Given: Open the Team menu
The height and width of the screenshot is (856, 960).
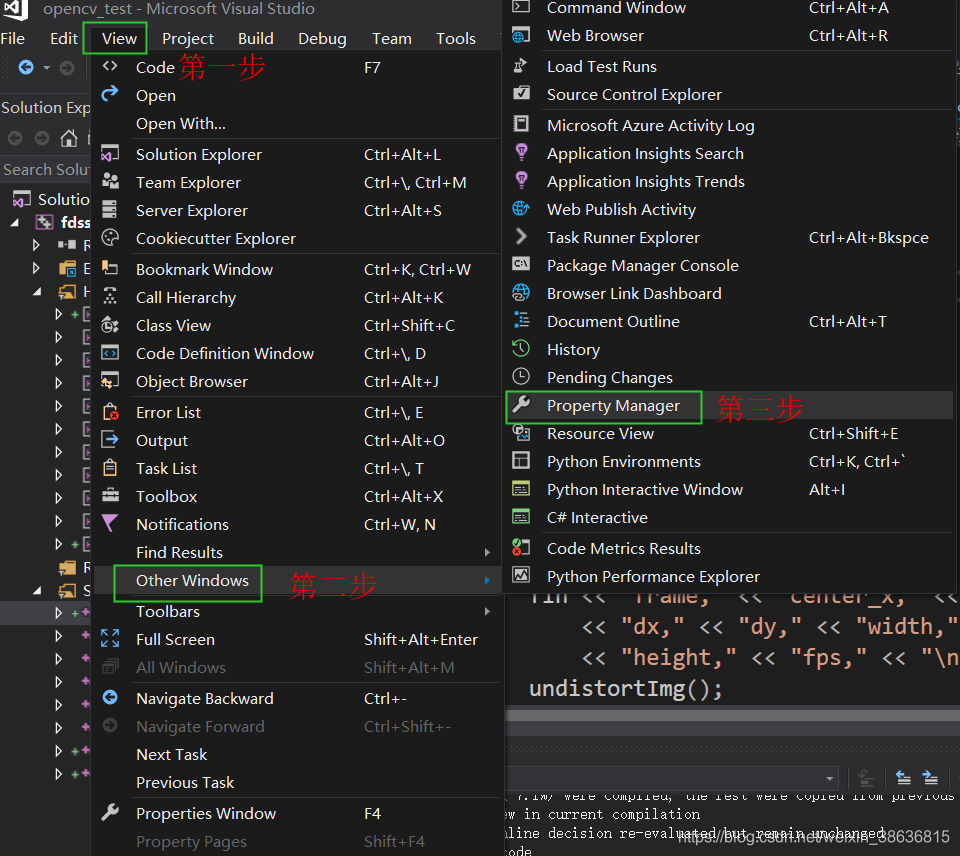Looking at the screenshot, I should 392,39.
